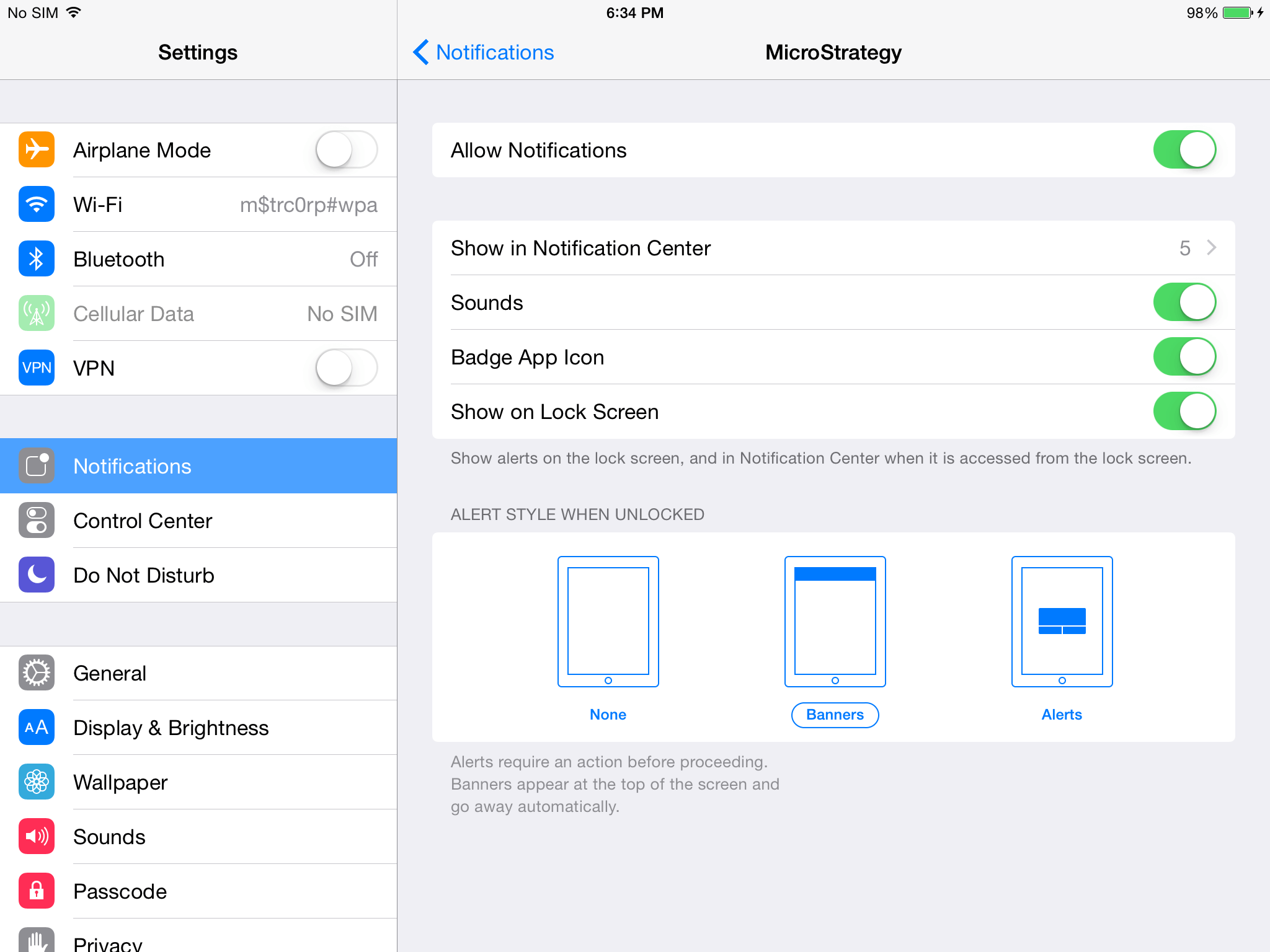Open the Control Center settings row
The image size is (1270, 952).
[198, 521]
